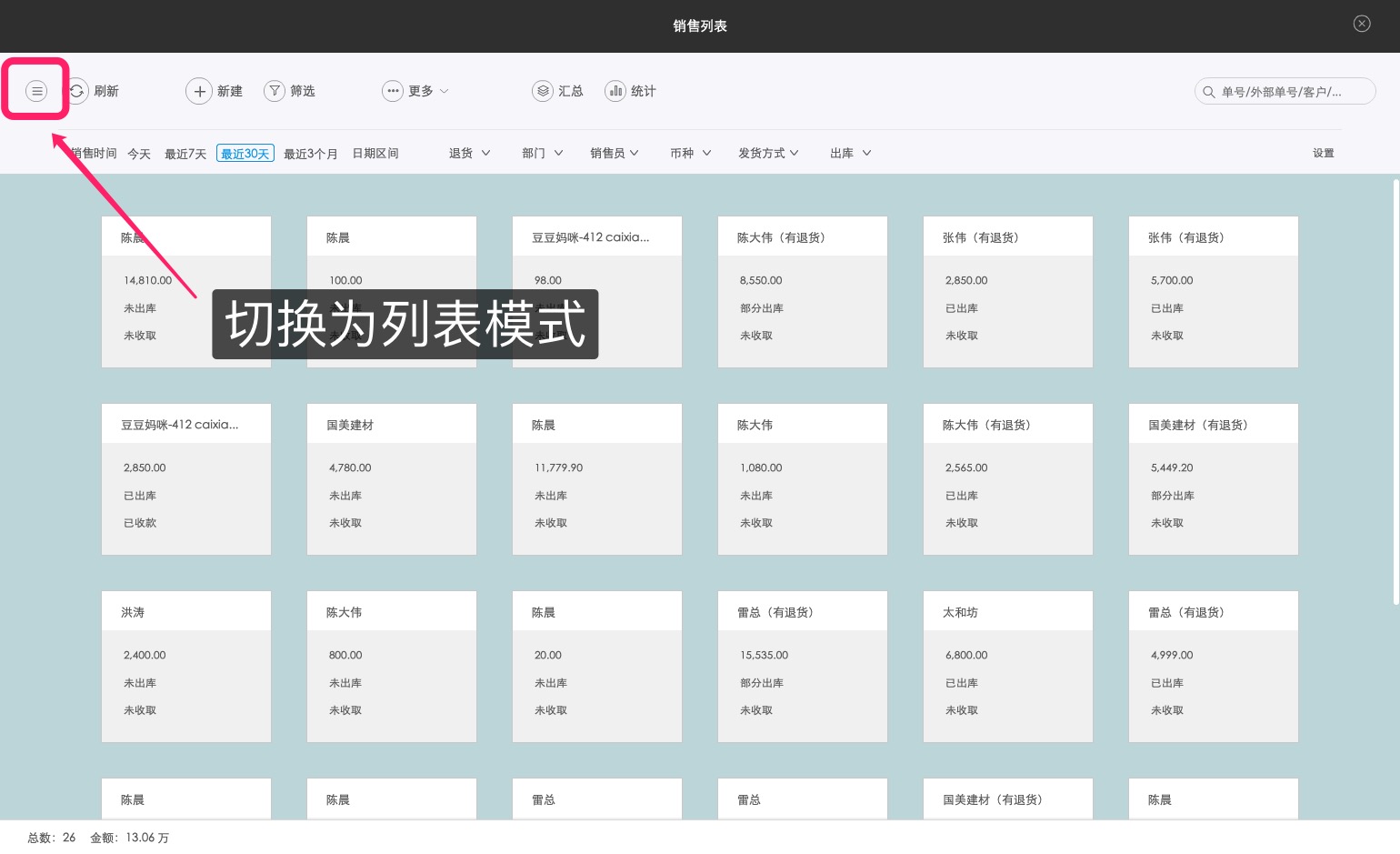Viewport: 1400px width, 854px height.
Task: Open the 雷总（有退货） card with 4,999.00
Action: [1214, 667]
